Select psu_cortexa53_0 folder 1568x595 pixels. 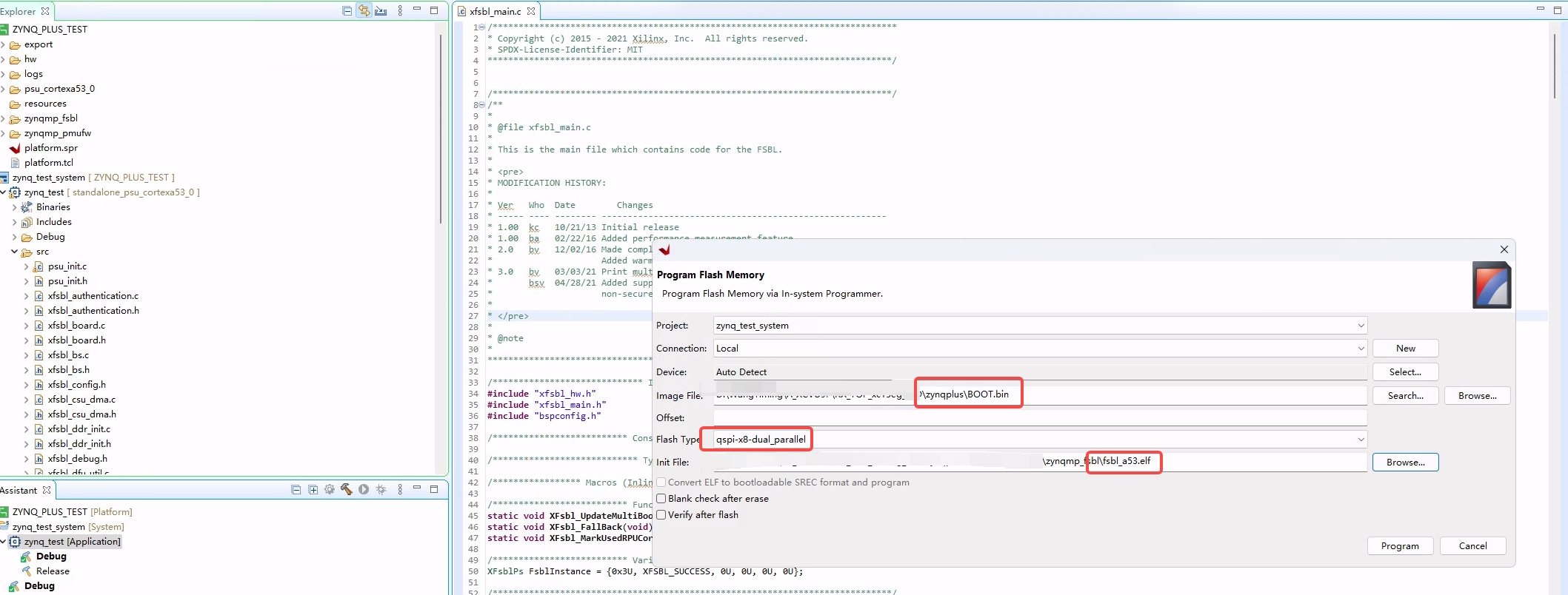coord(59,89)
